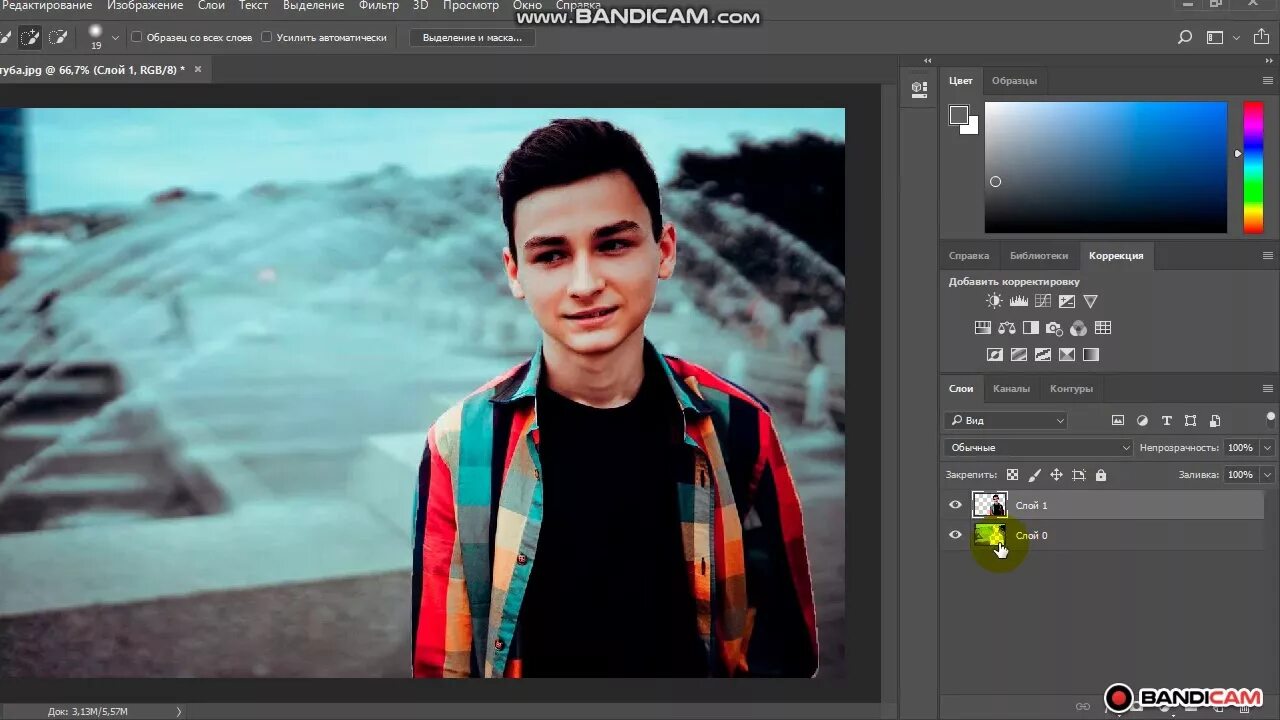Open blend mode 'Обычные' dropdown

point(1038,448)
